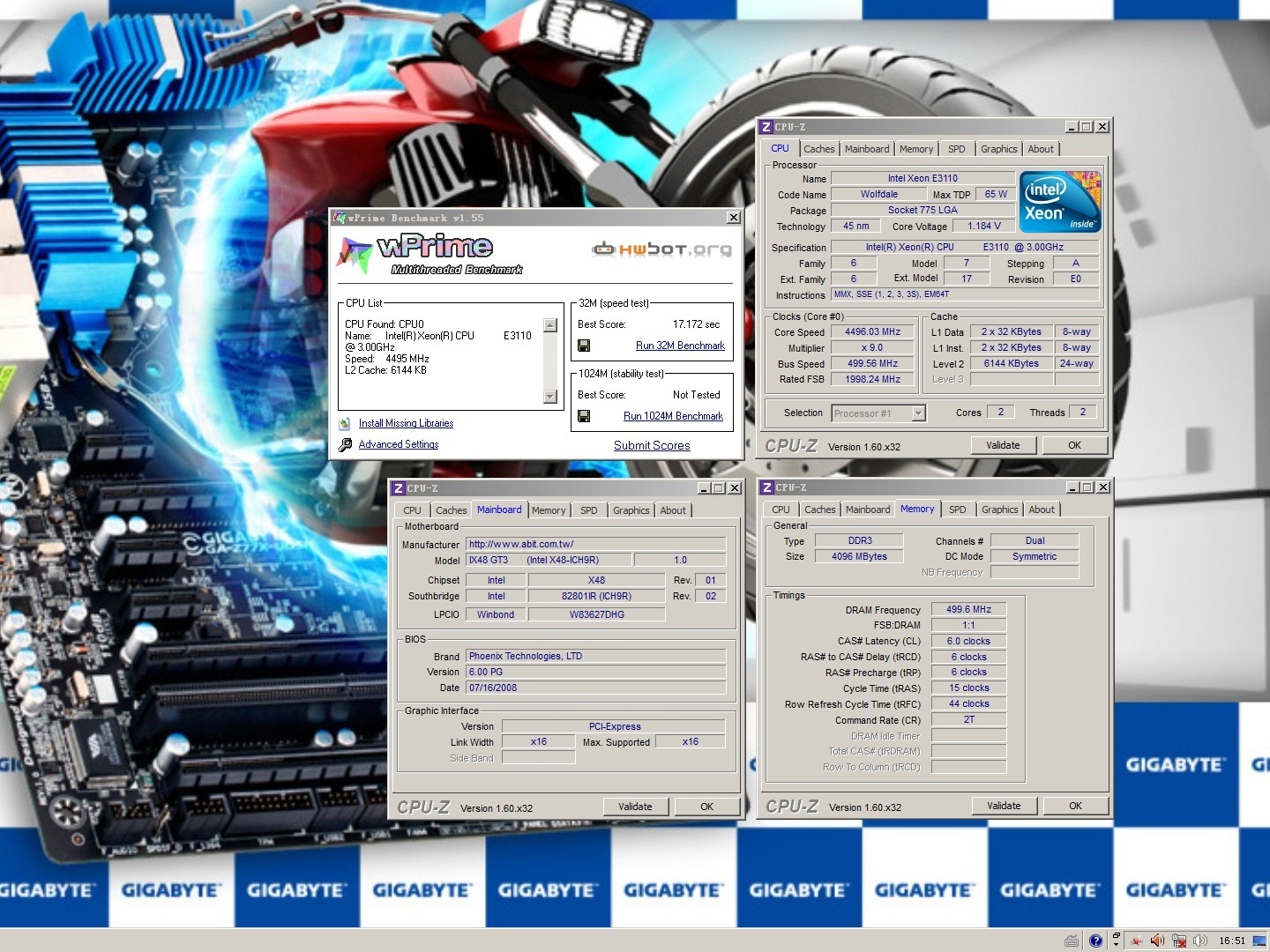Click the language bar restore options icon
Viewport: 1270px width, 952px height.
(1116, 934)
